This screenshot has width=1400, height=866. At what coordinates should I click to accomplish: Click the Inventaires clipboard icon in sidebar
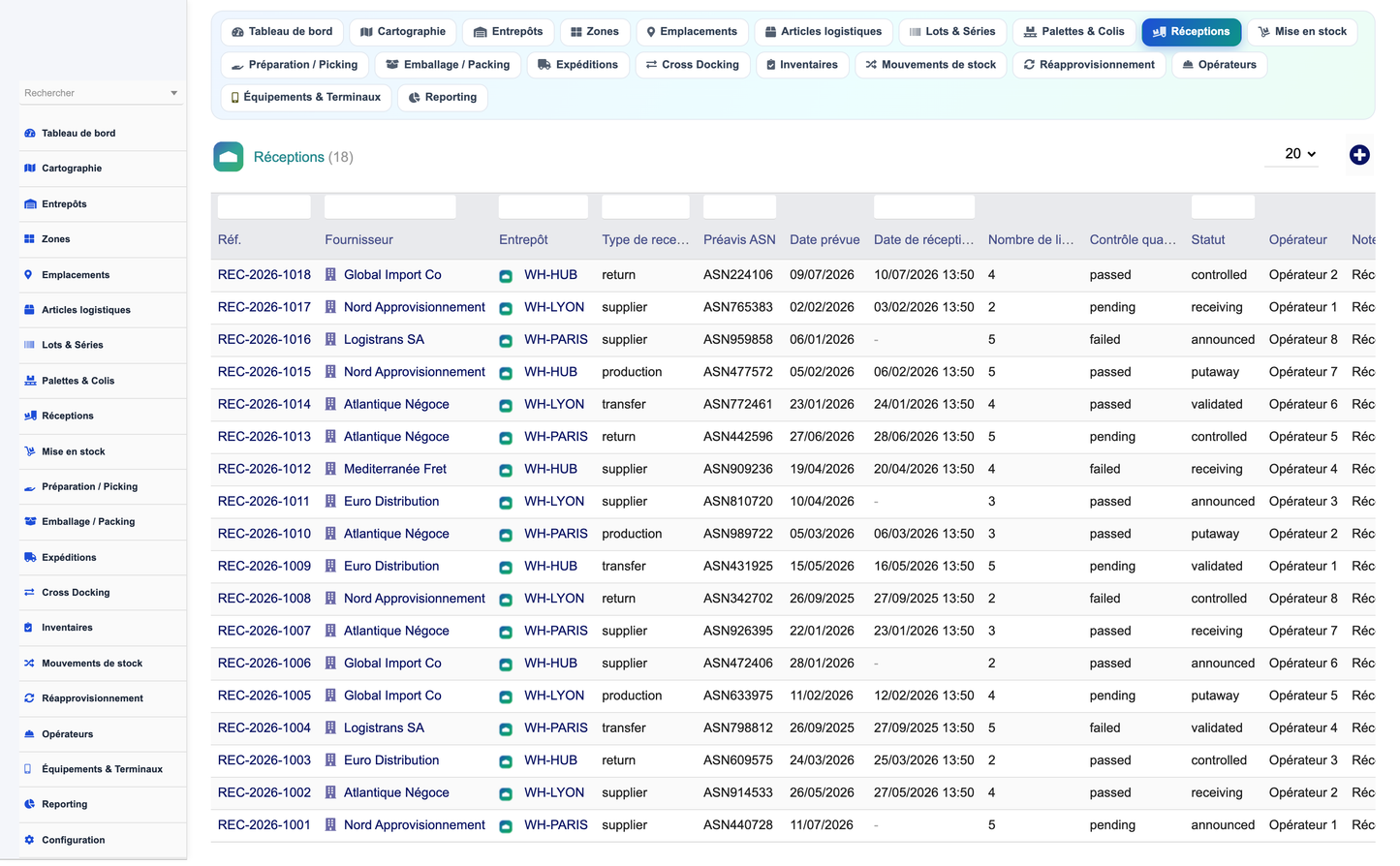tap(29, 628)
